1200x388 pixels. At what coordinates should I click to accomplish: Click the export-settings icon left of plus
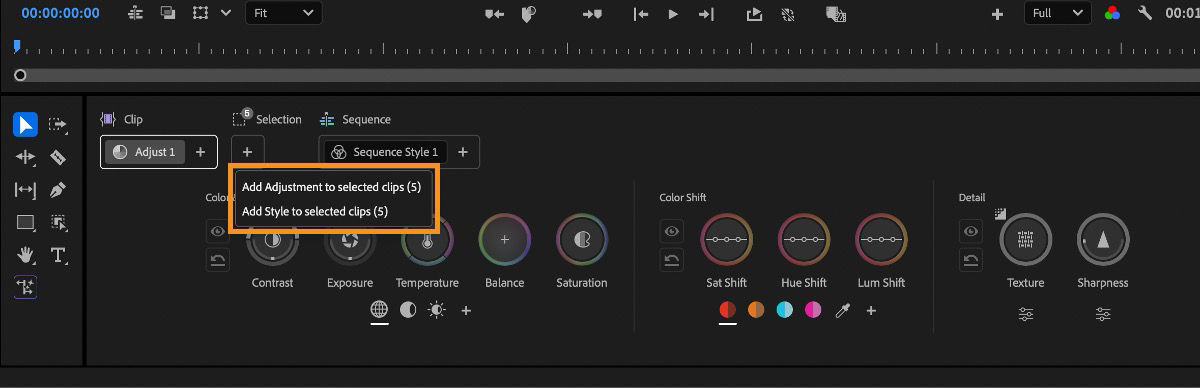coord(835,14)
